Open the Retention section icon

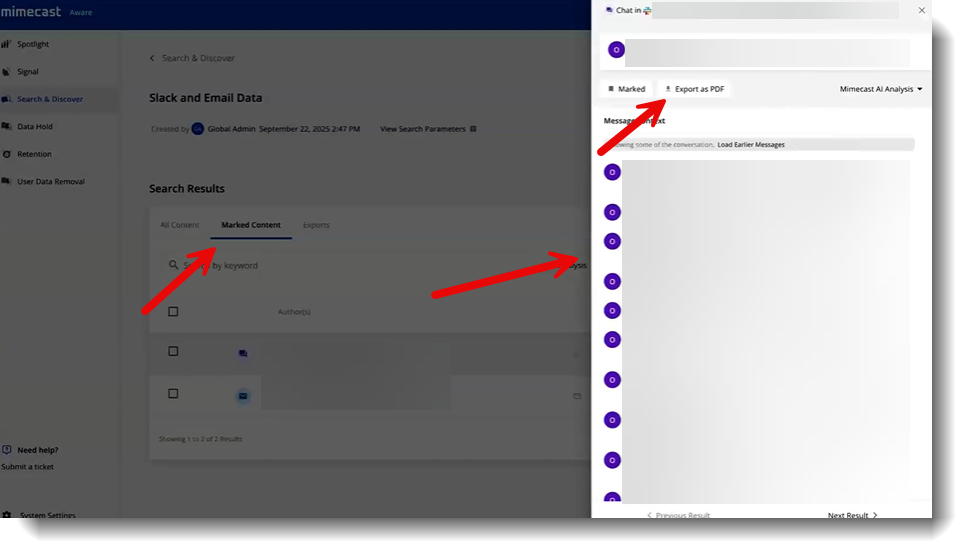tap(6, 154)
